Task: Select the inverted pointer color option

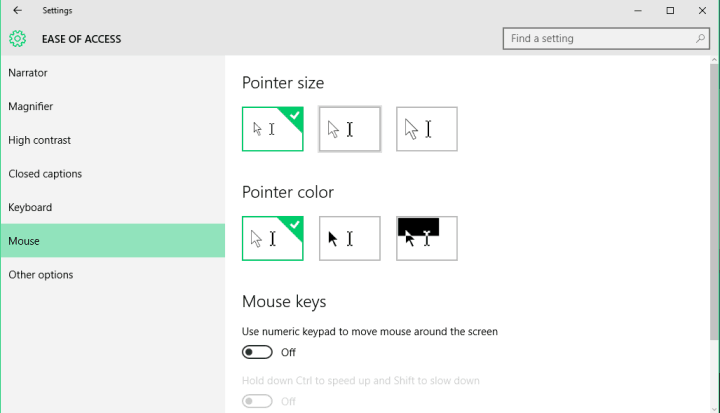Action: (x=427, y=238)
